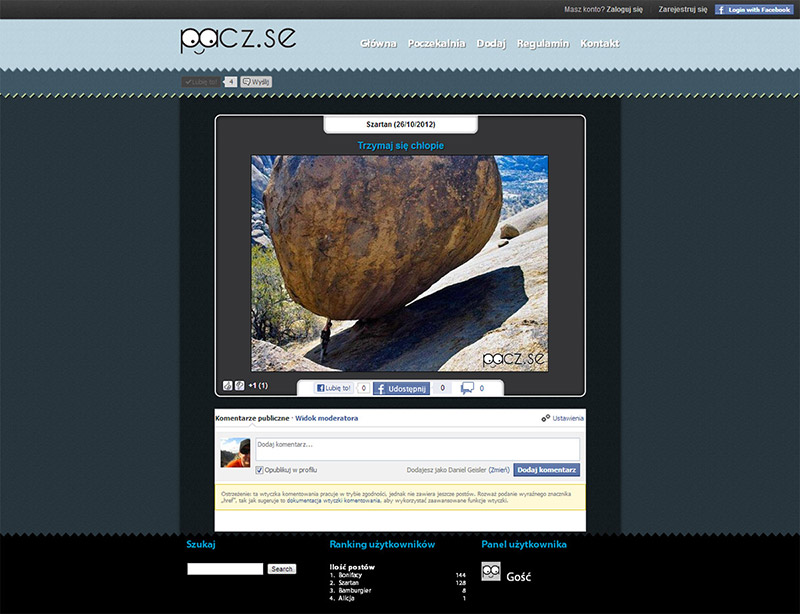Click the Dodaj komentarz text field
800x614 pixels.
pos(417,448)
